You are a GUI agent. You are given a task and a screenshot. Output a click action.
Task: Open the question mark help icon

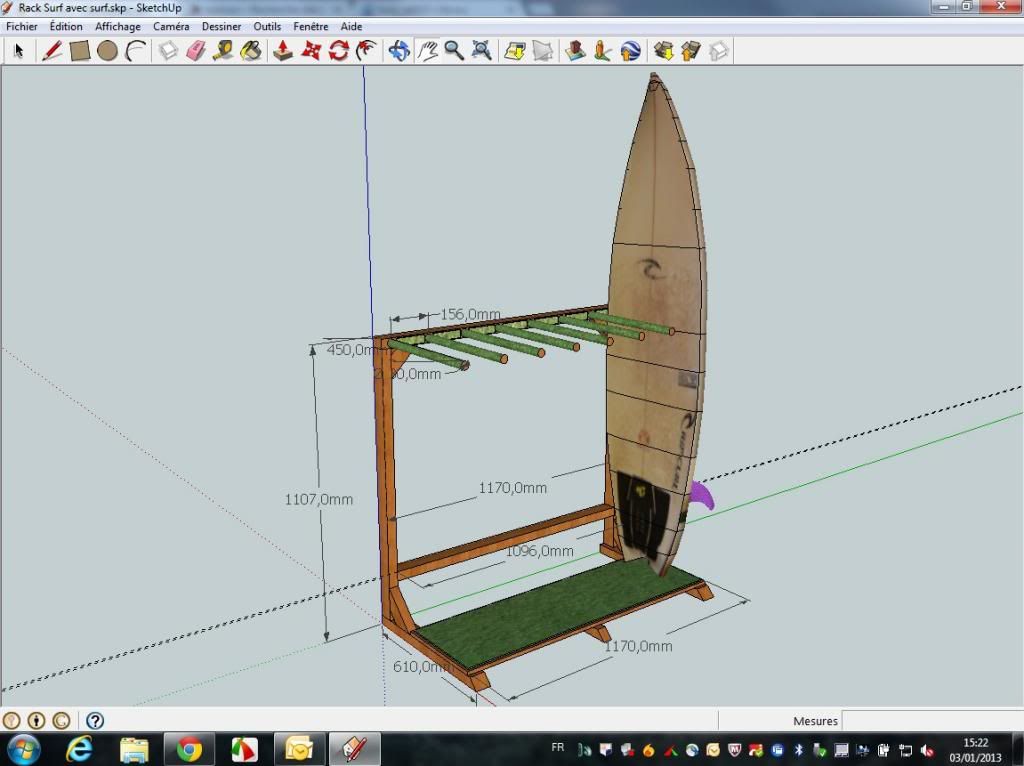pos(95,720)
